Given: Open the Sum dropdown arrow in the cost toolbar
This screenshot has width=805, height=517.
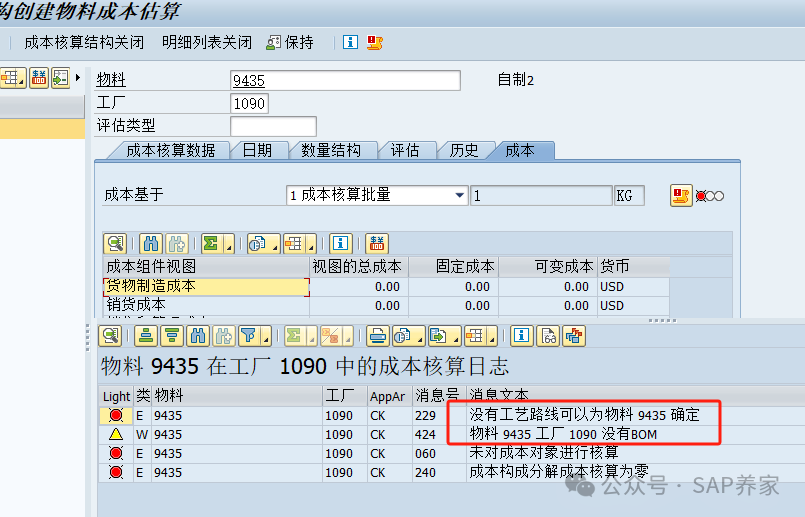Looking at the screenshot, I should (229, 244).
